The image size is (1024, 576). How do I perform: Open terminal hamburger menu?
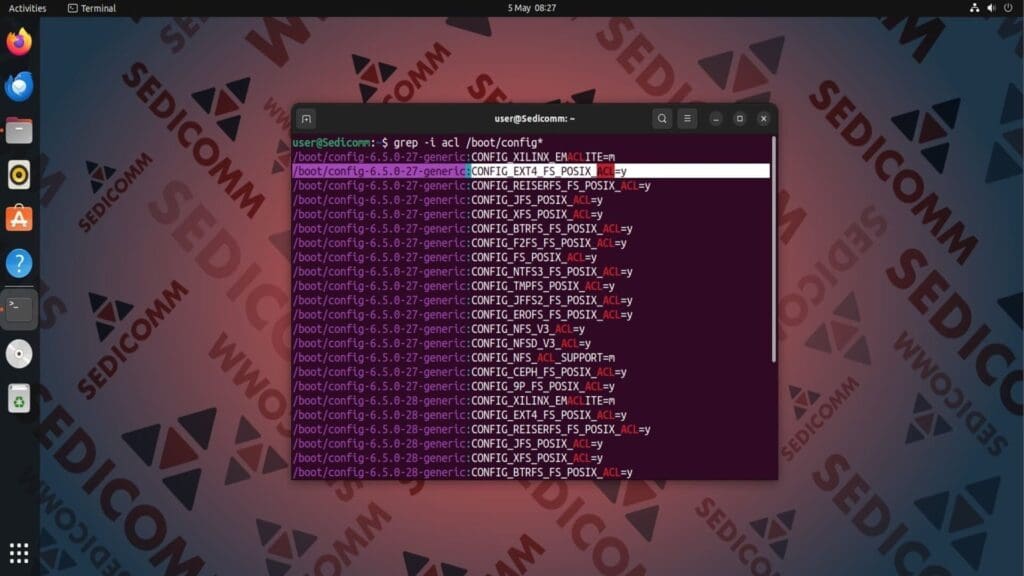687,119
